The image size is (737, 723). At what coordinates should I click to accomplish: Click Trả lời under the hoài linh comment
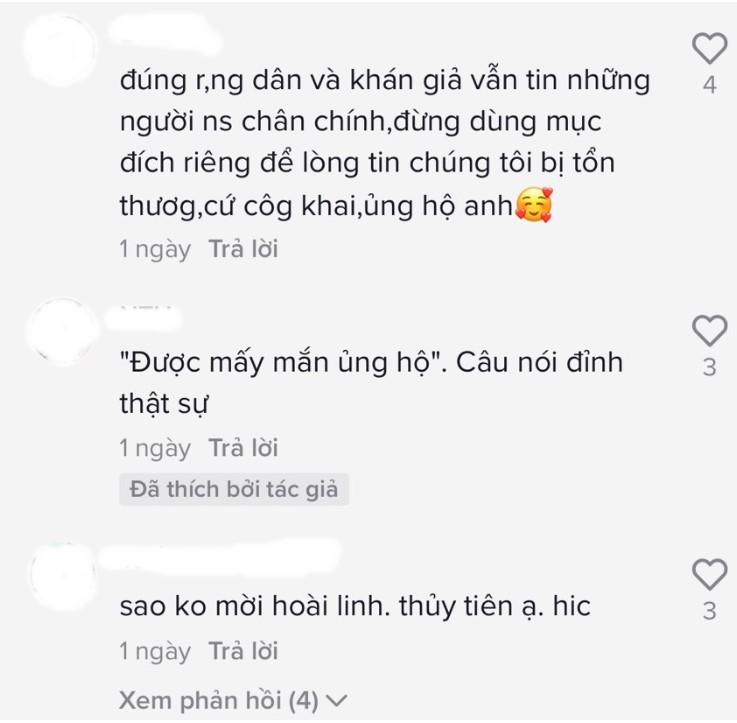point(243,651)
